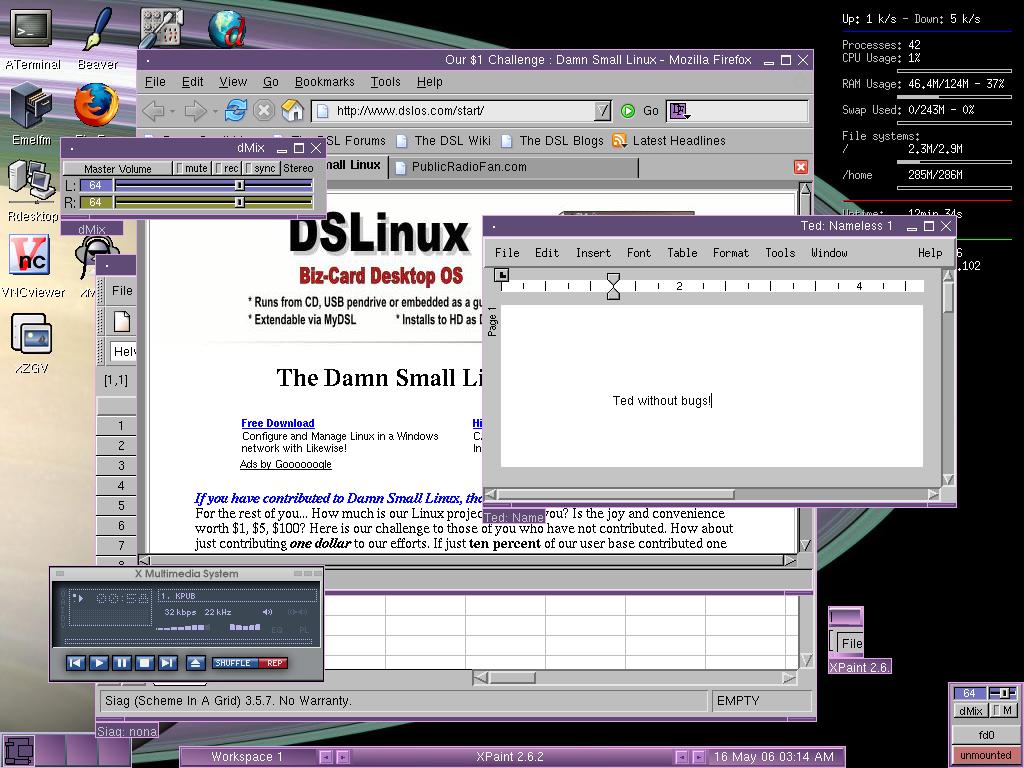Adjust the right channel volume slider in dMix
This screenshot has height=768, width=1024.
coord(213,202)
